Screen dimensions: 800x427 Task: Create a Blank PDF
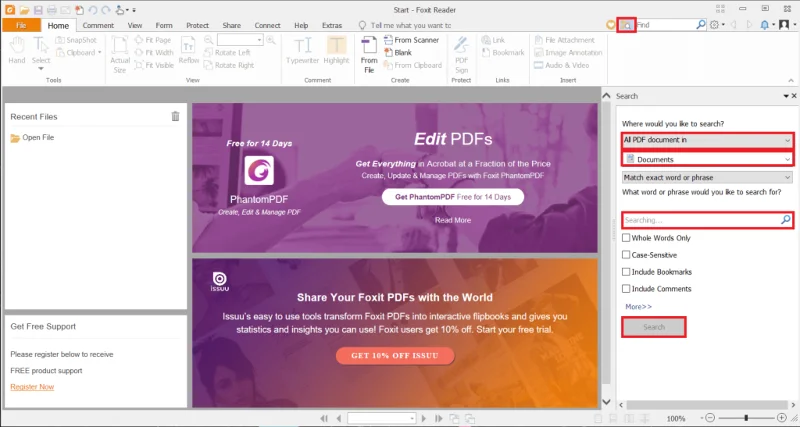click(397, 53)
